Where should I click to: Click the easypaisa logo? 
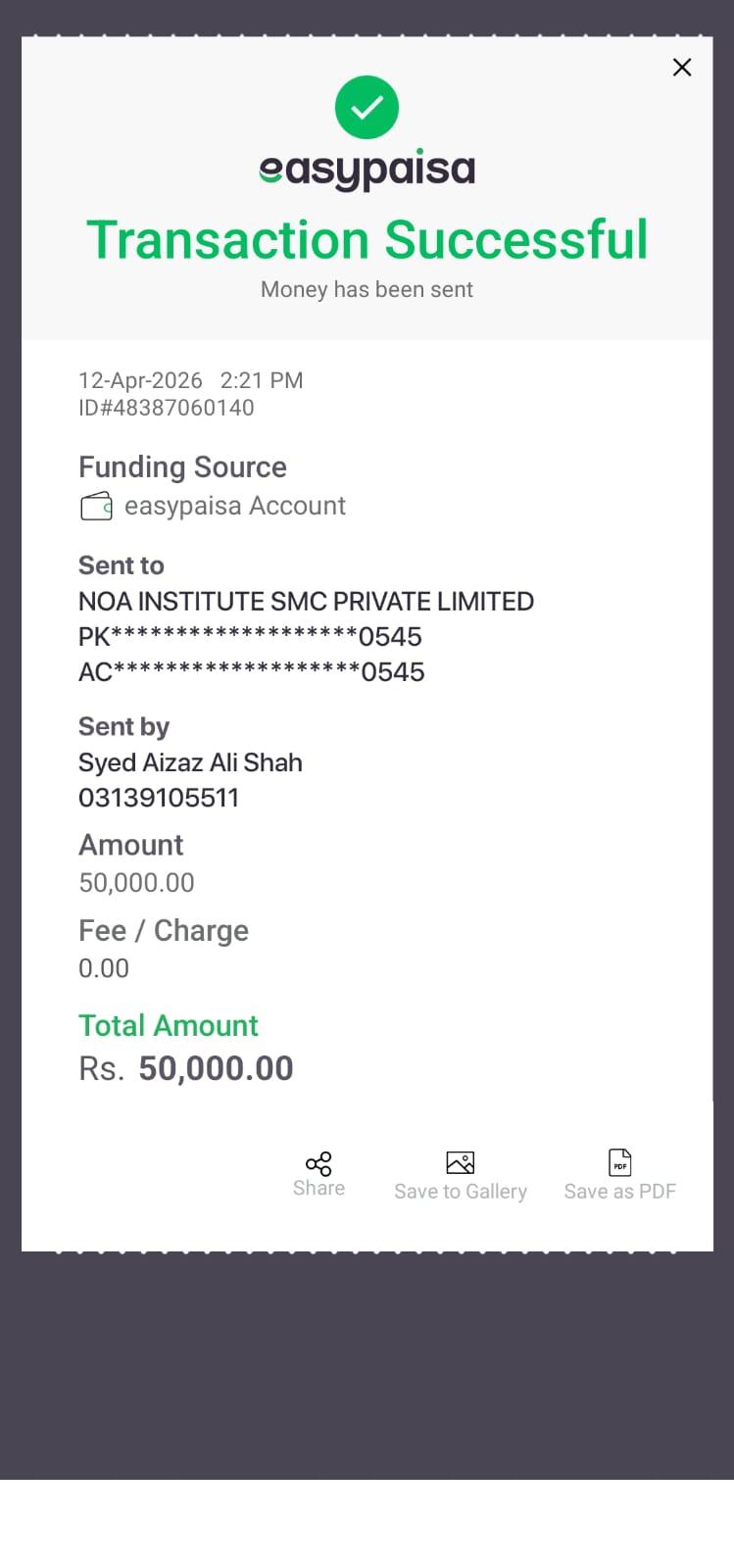[367, 171]
